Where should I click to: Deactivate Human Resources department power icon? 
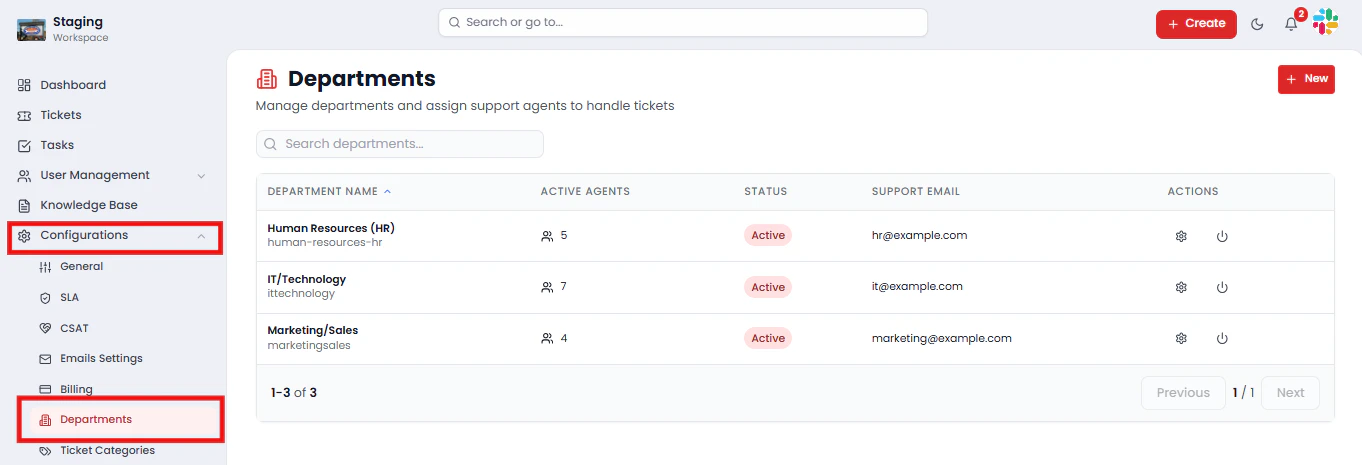(x=1222, y=236)
